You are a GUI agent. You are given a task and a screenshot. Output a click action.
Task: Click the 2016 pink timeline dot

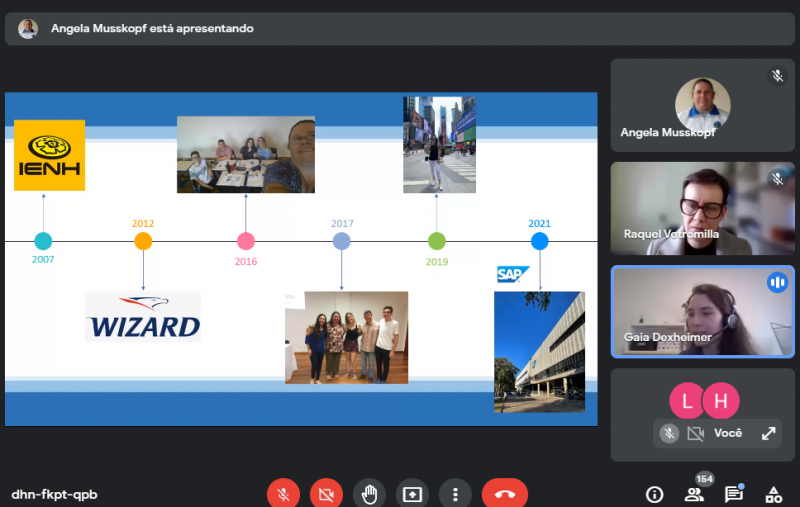click(x=246, y=241)
